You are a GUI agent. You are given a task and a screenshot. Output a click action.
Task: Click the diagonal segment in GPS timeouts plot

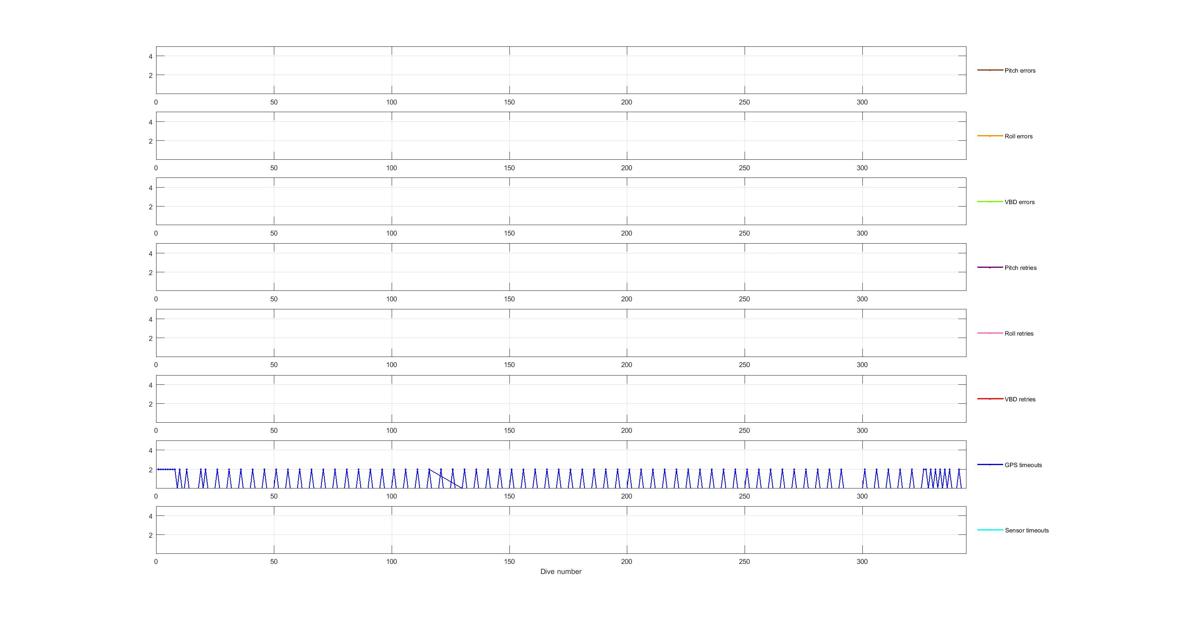pyautogui.click(x=446, y=478)
